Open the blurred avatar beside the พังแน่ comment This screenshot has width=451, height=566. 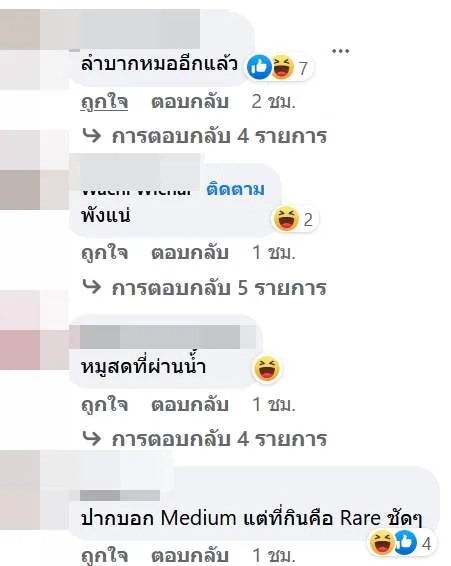coord(34,170)
